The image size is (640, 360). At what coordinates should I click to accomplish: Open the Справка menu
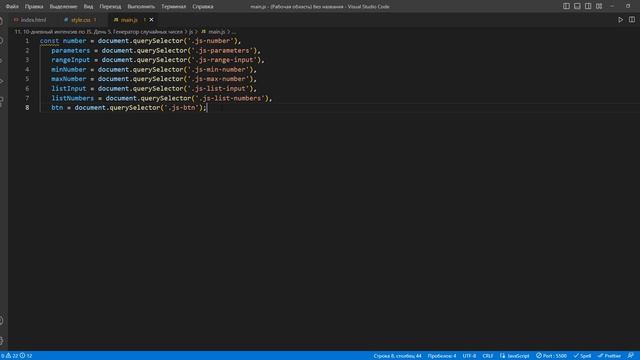click(x=203, y=7)
